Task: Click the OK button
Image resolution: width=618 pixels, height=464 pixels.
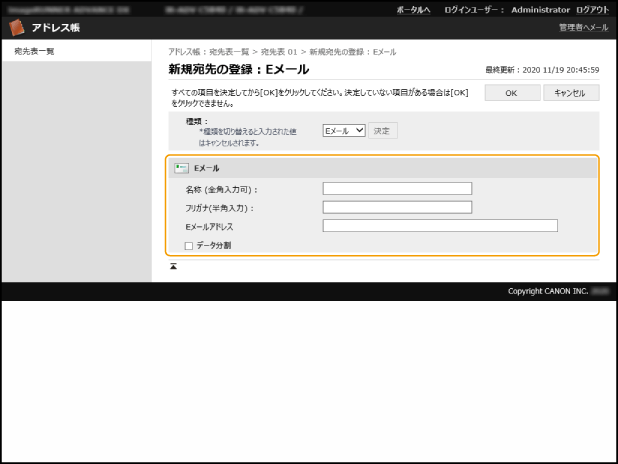Action: 510,93
